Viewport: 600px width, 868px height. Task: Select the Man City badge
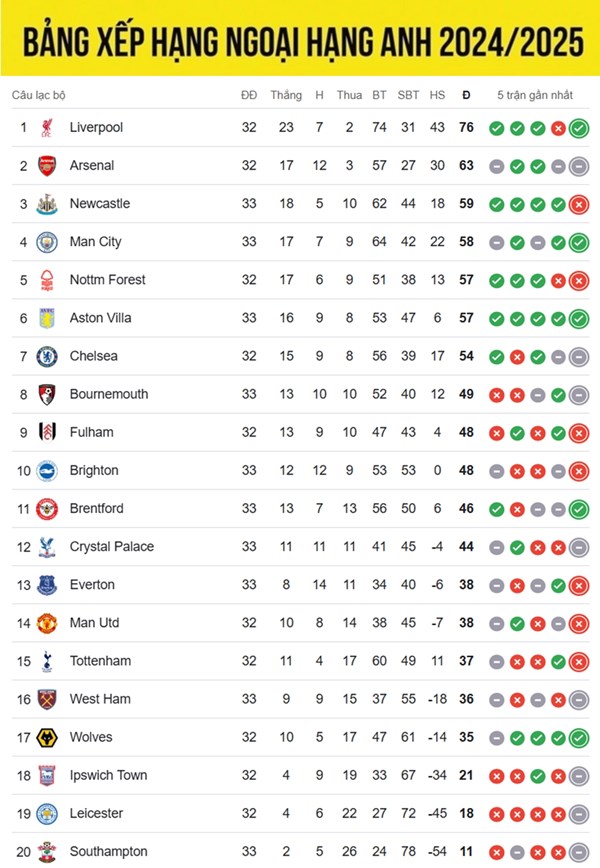click(x=47, y=242)
